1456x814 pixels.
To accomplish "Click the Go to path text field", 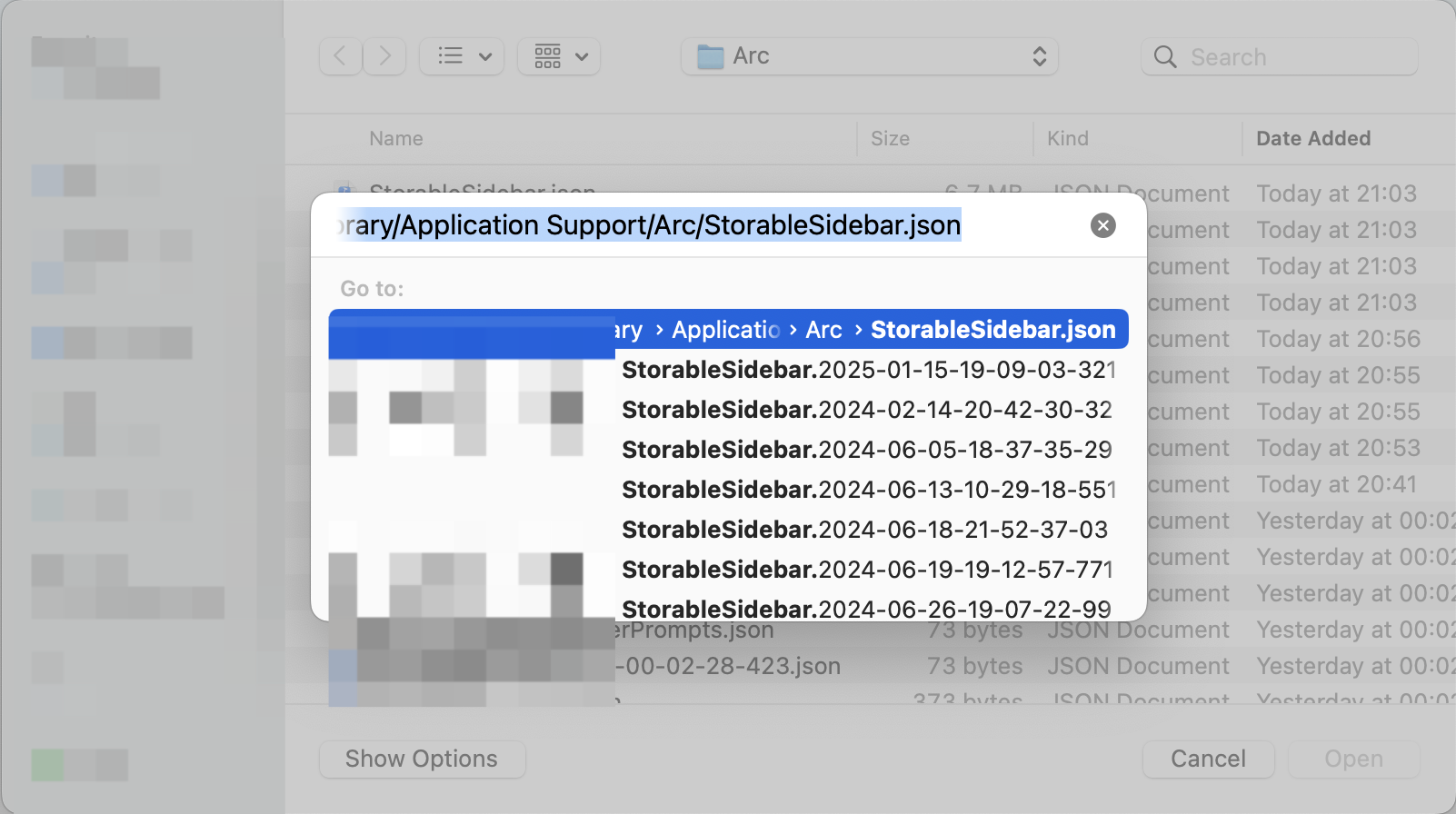I will pos(701,225).
